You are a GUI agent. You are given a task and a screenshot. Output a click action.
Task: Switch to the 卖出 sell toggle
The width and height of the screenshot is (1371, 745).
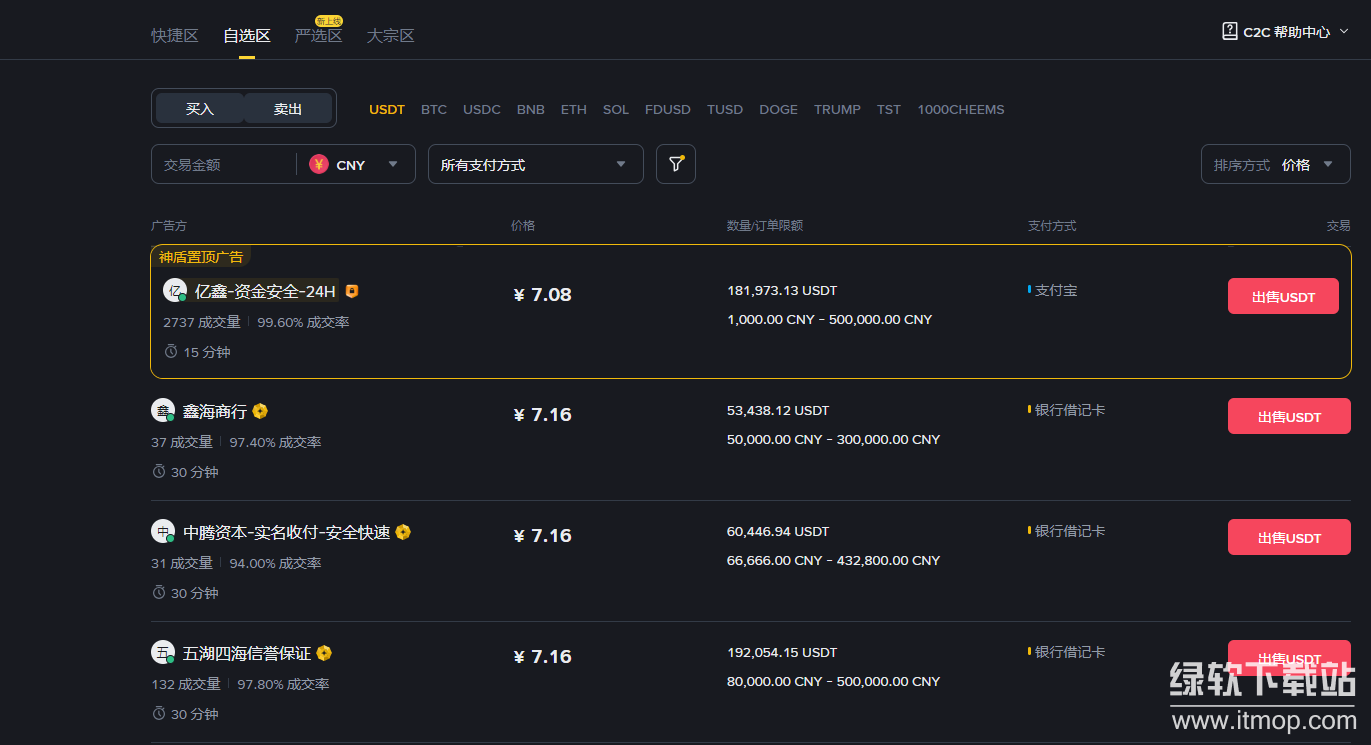pos(288,109)
